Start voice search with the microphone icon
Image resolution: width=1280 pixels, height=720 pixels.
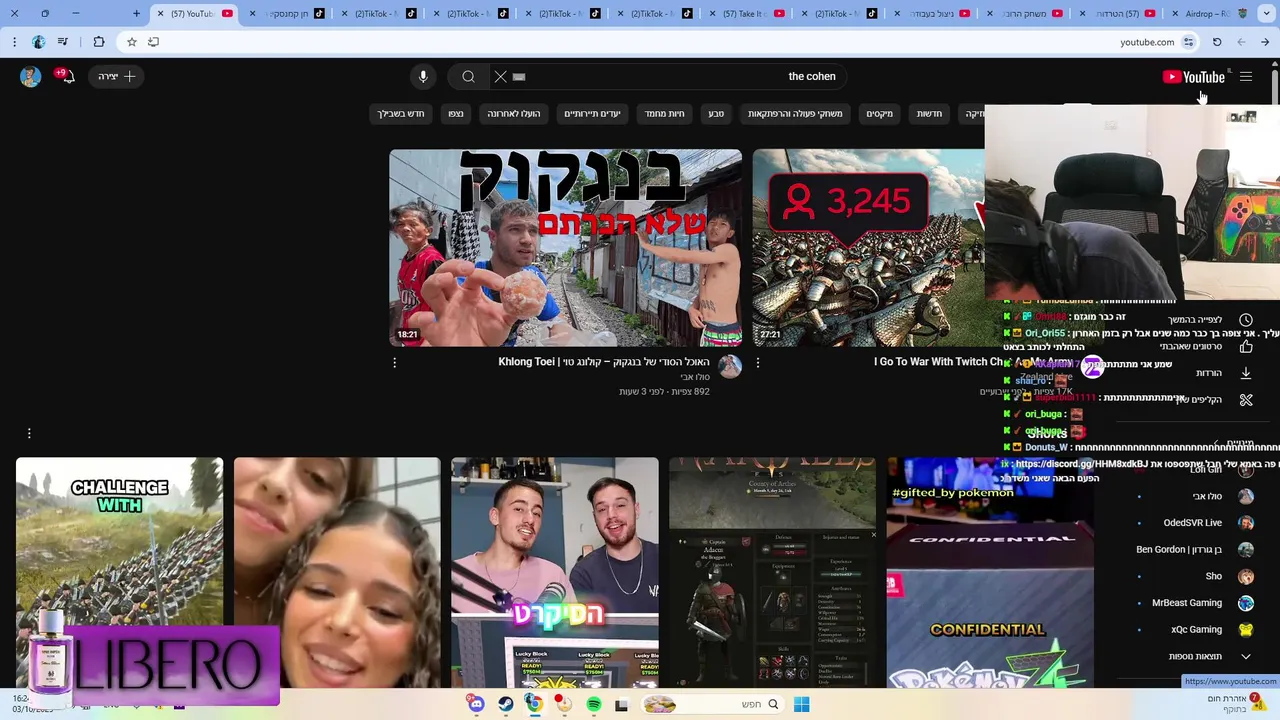coord(423,76)
